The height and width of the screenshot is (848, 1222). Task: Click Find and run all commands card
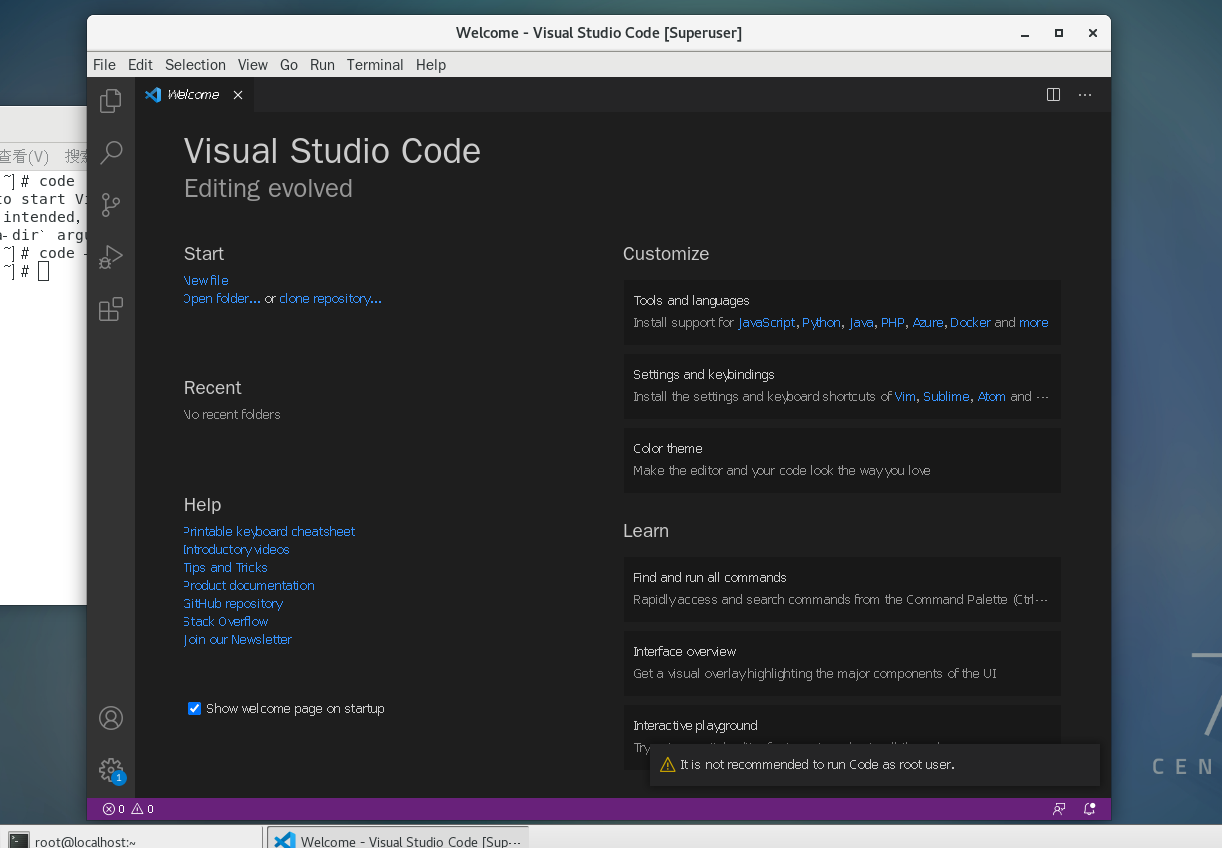(x=842, y=589)
